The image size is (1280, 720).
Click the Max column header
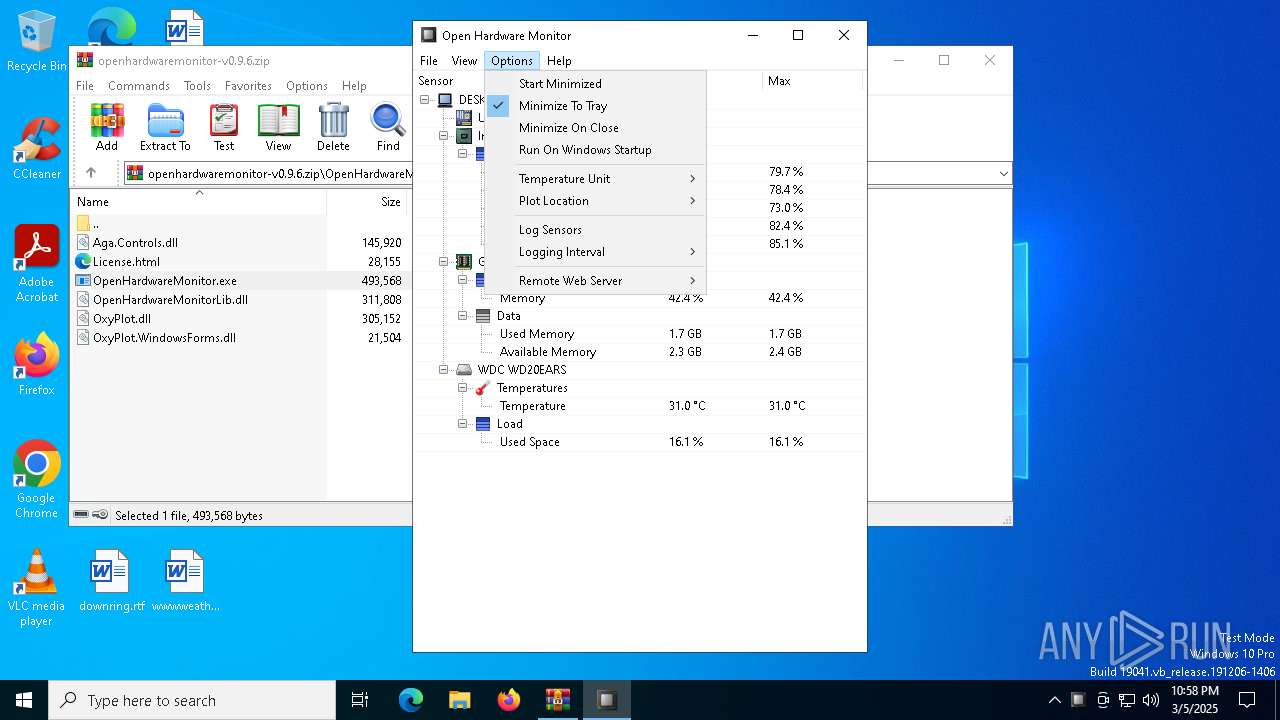[812, 81]
